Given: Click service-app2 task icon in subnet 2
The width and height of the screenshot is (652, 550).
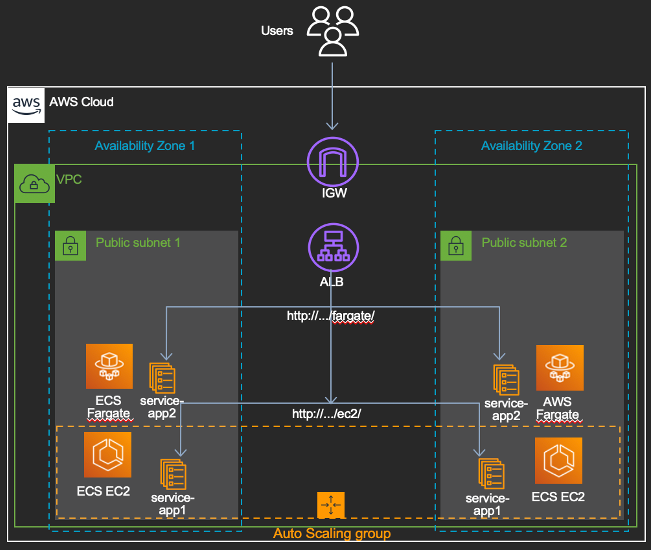Looking at the screenshot, I should [506, 380].
